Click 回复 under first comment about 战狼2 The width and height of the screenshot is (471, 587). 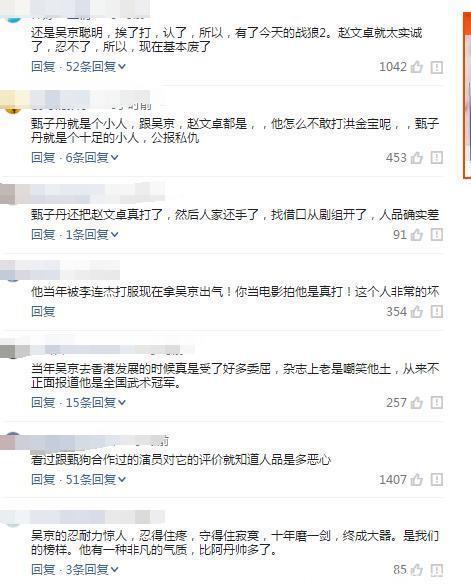pyautogui.click(x=43, y=67)
